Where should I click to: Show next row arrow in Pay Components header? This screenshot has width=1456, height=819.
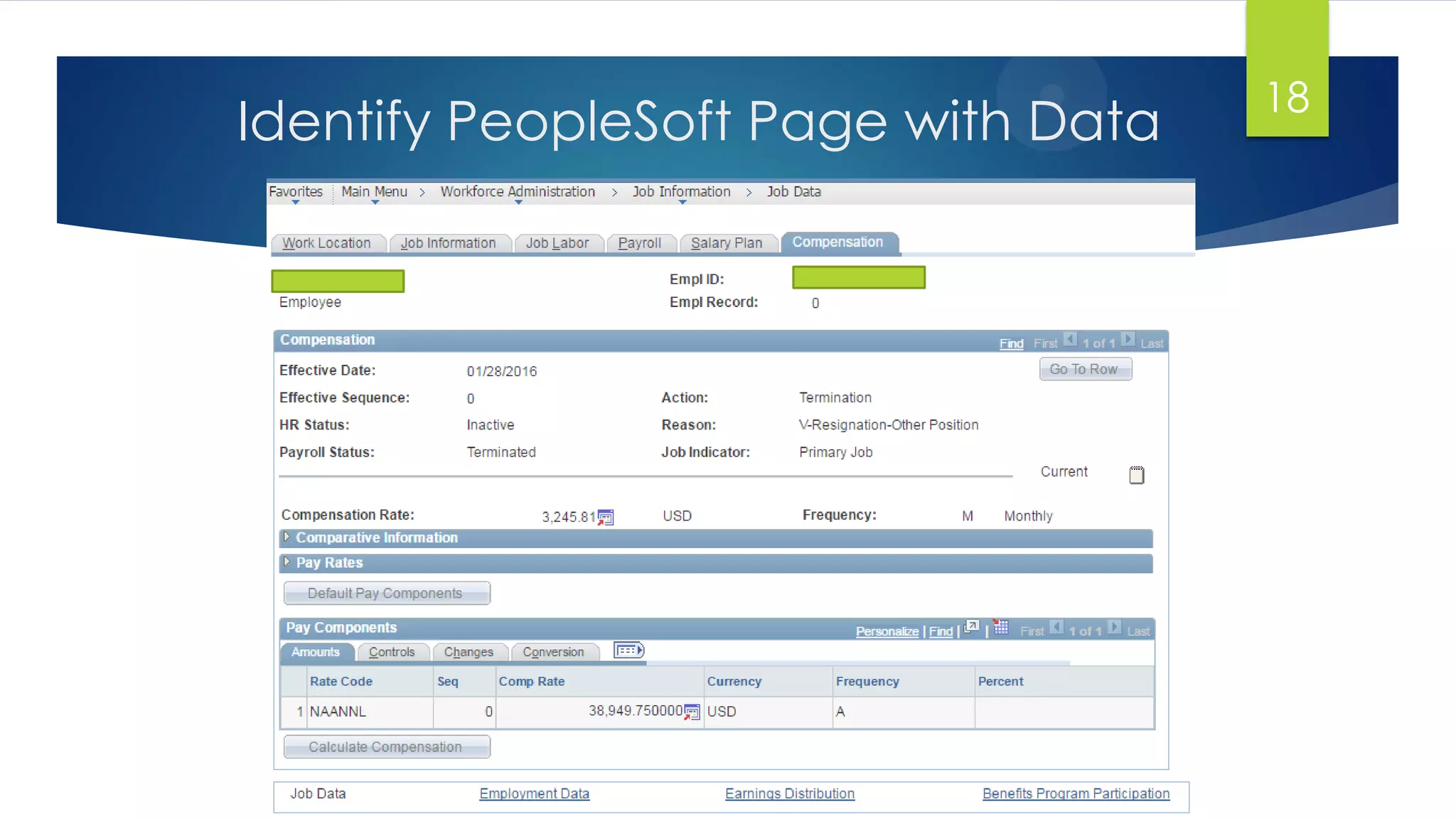click(1114, 627)
